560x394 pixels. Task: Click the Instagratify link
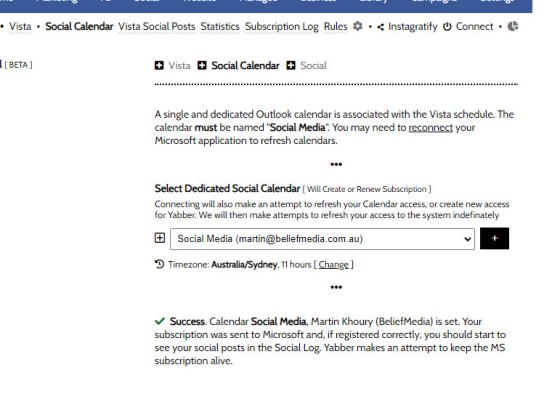point(412,27)
